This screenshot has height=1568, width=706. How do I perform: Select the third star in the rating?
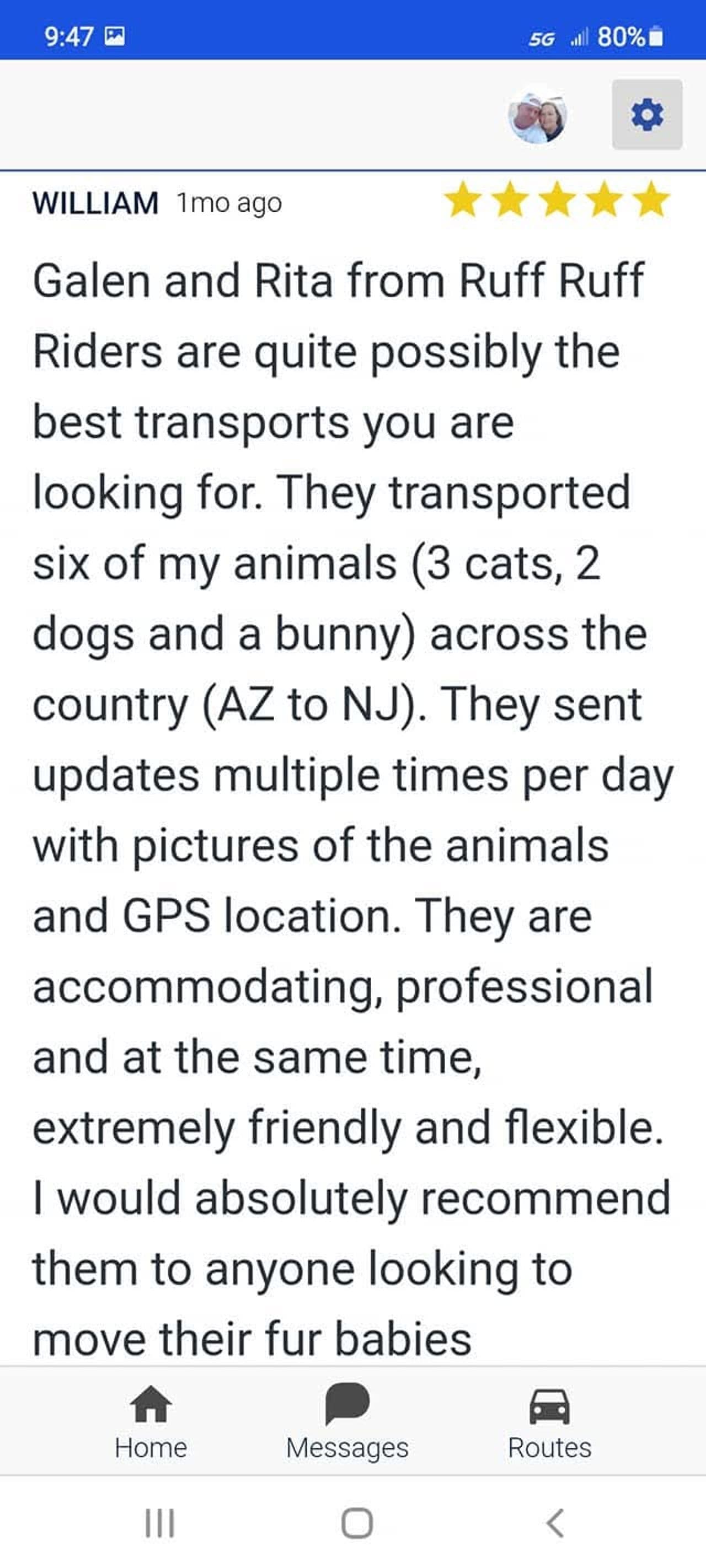[557, 200]
